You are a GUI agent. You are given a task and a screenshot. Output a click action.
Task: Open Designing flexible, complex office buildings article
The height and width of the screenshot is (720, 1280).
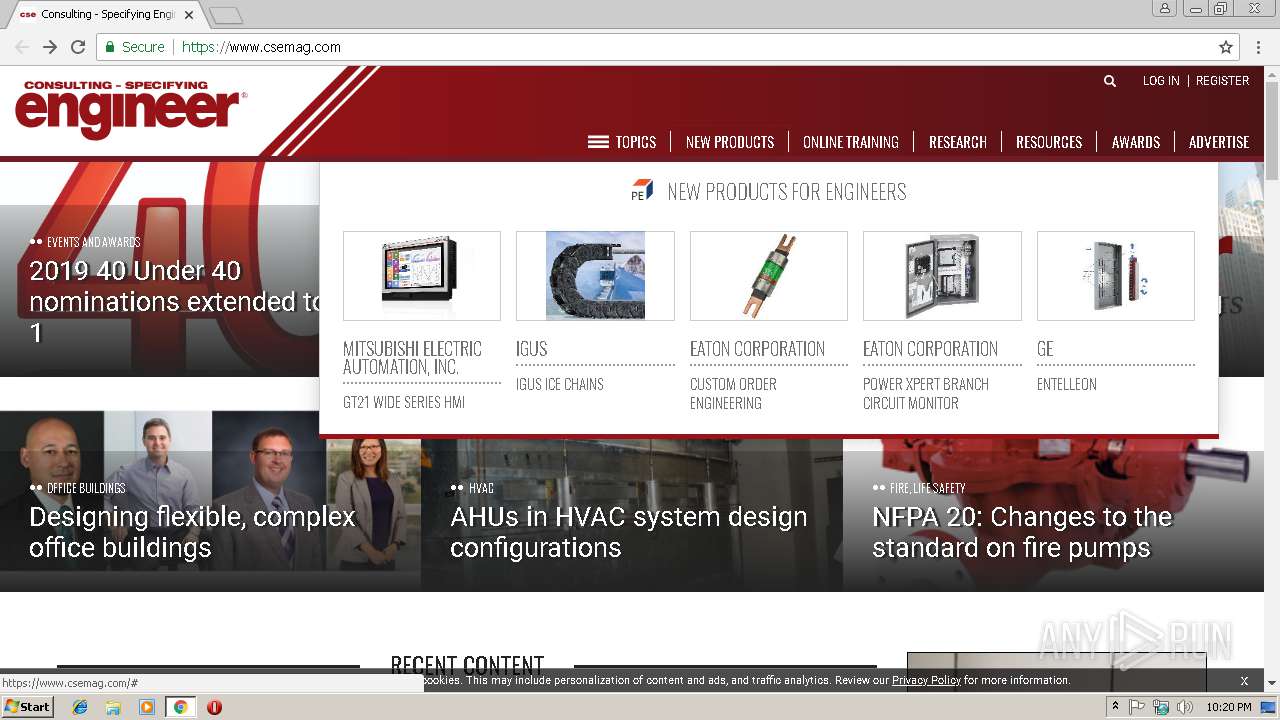point(192,532)
